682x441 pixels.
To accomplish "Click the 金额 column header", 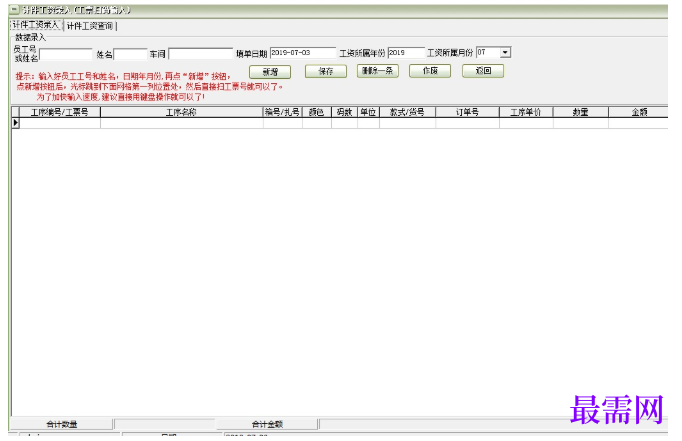I will click(x=639, y=112).
